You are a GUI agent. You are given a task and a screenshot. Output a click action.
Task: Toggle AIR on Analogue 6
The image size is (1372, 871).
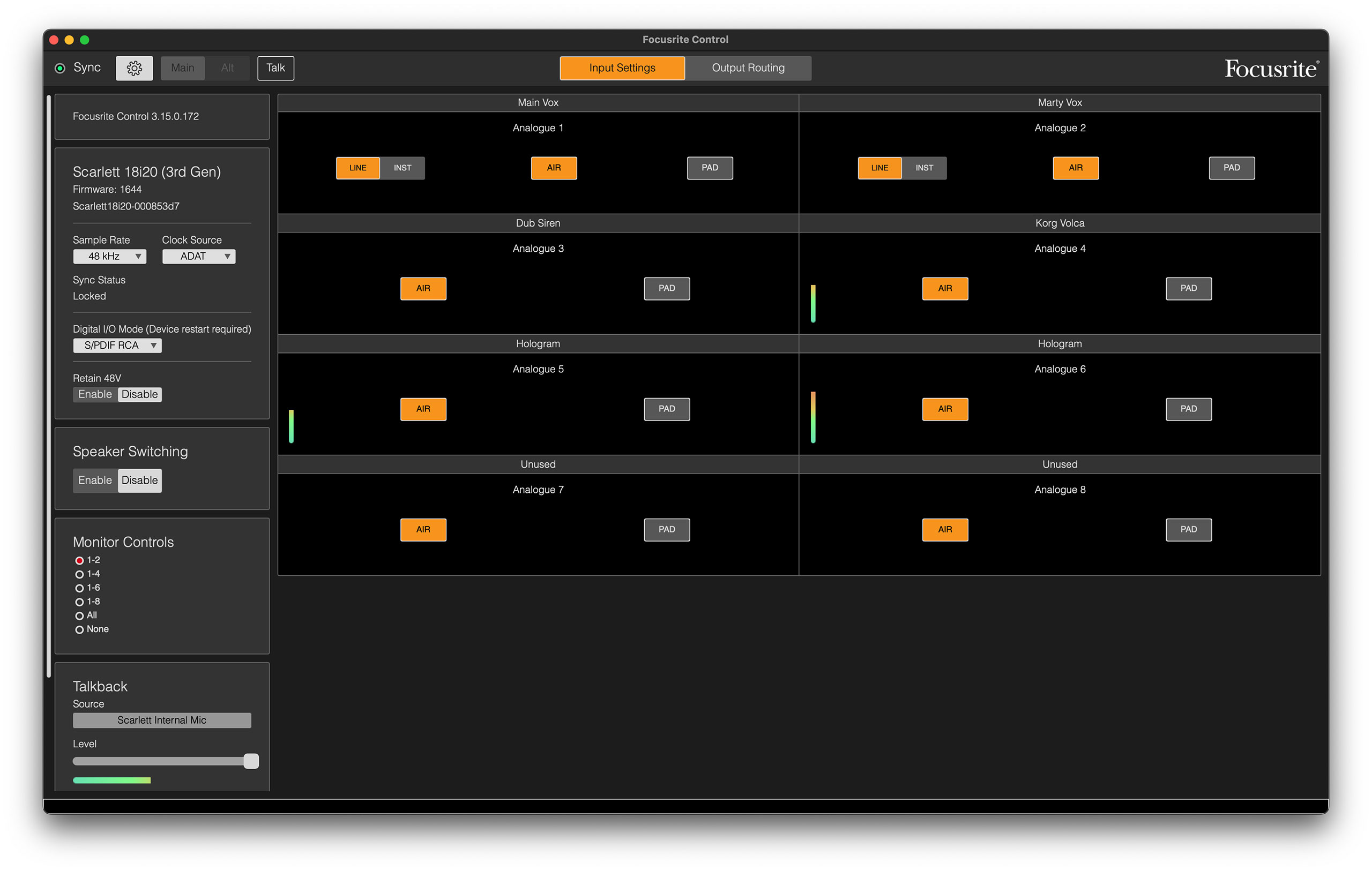[x=945, y=409]
